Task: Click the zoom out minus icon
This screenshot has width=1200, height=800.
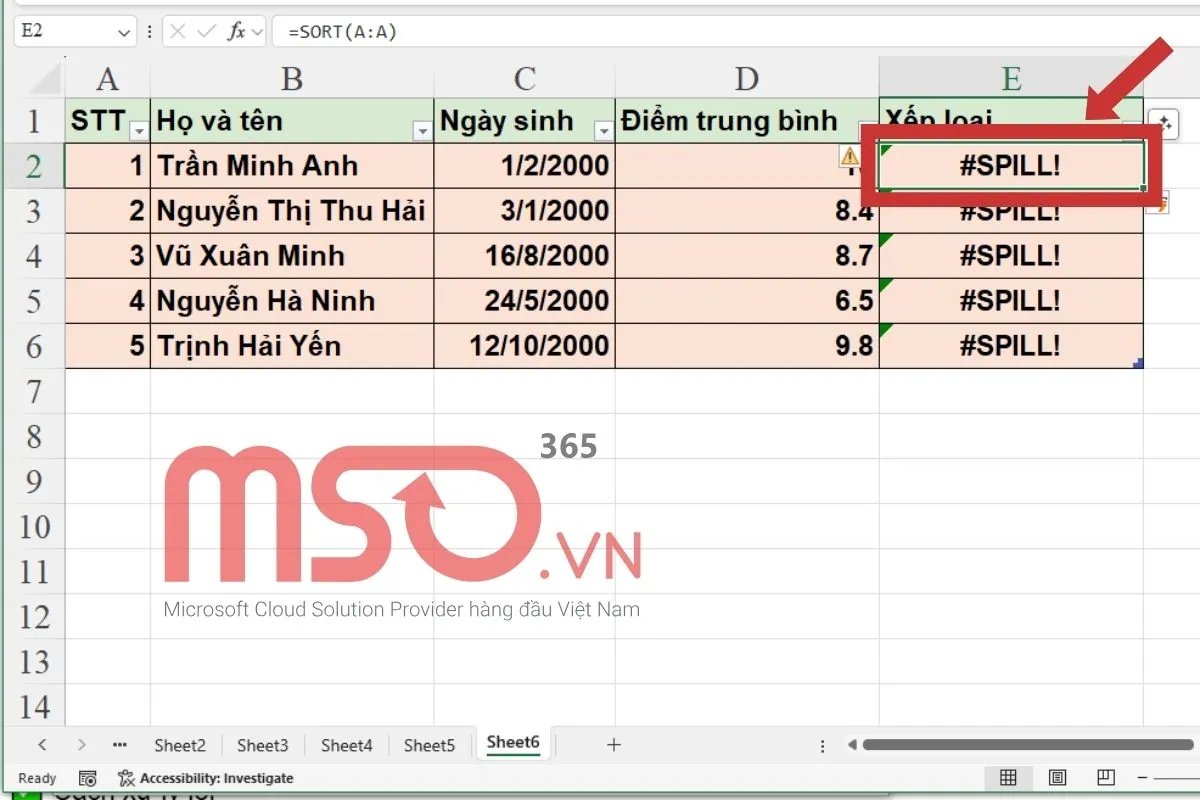Action: coord(1144,778)
